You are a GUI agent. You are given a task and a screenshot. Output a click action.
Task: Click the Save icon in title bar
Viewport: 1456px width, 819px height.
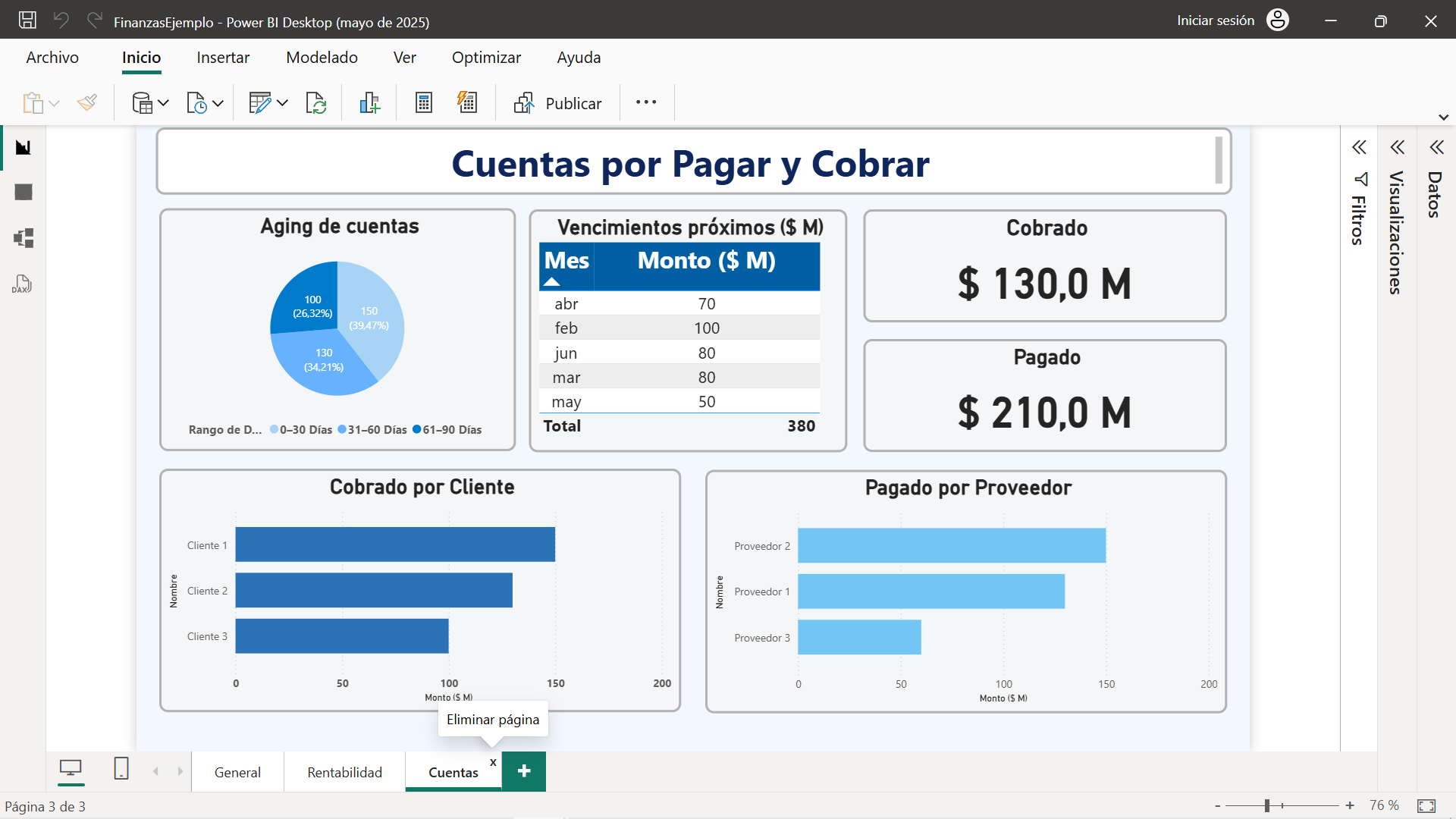tap(27, 20)
